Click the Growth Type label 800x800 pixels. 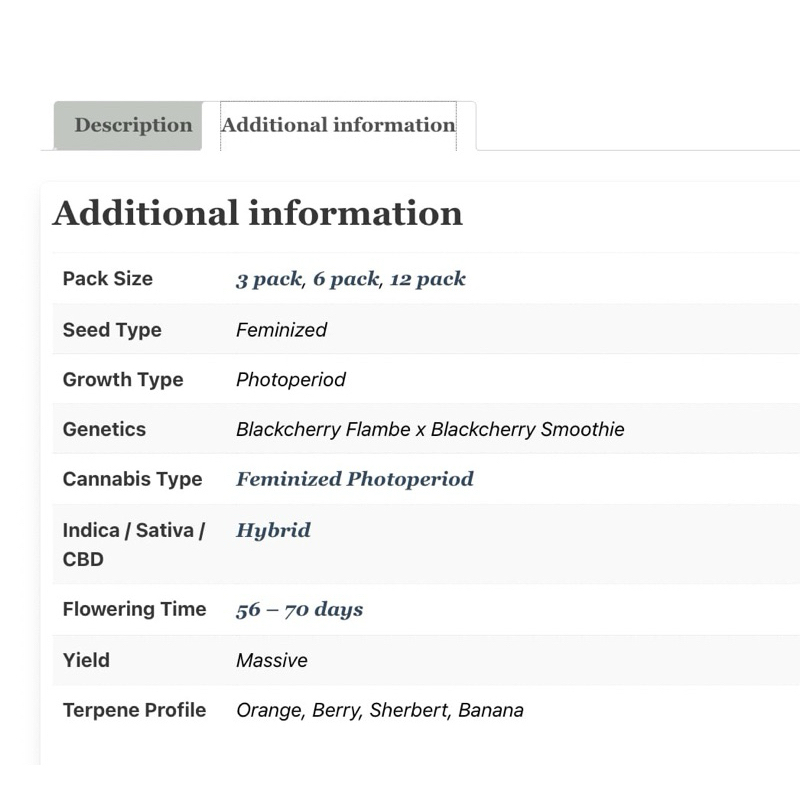(123, 380)
